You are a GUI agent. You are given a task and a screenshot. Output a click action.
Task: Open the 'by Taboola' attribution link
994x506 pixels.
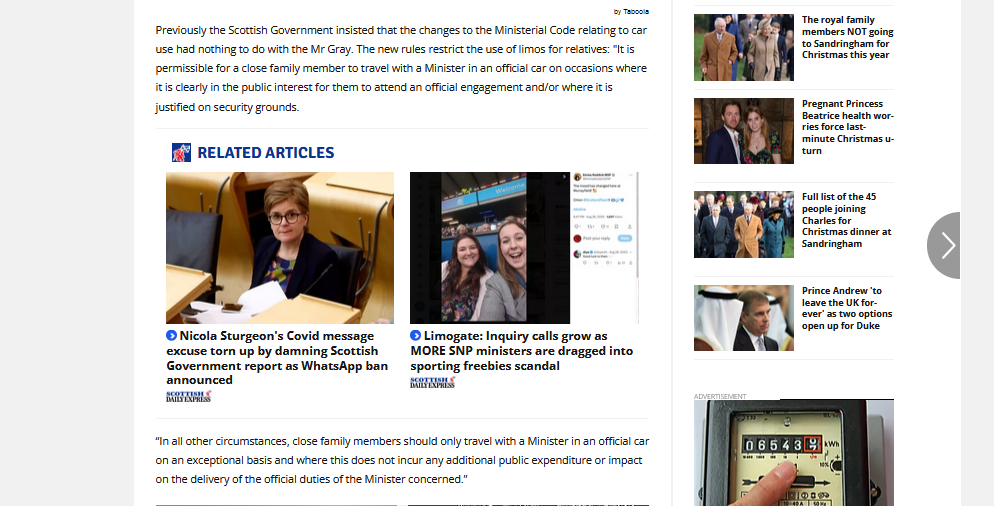pos(631,11)
